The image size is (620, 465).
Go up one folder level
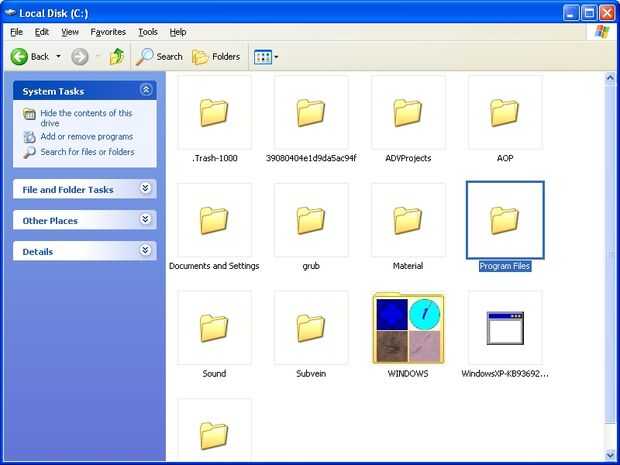117,57
